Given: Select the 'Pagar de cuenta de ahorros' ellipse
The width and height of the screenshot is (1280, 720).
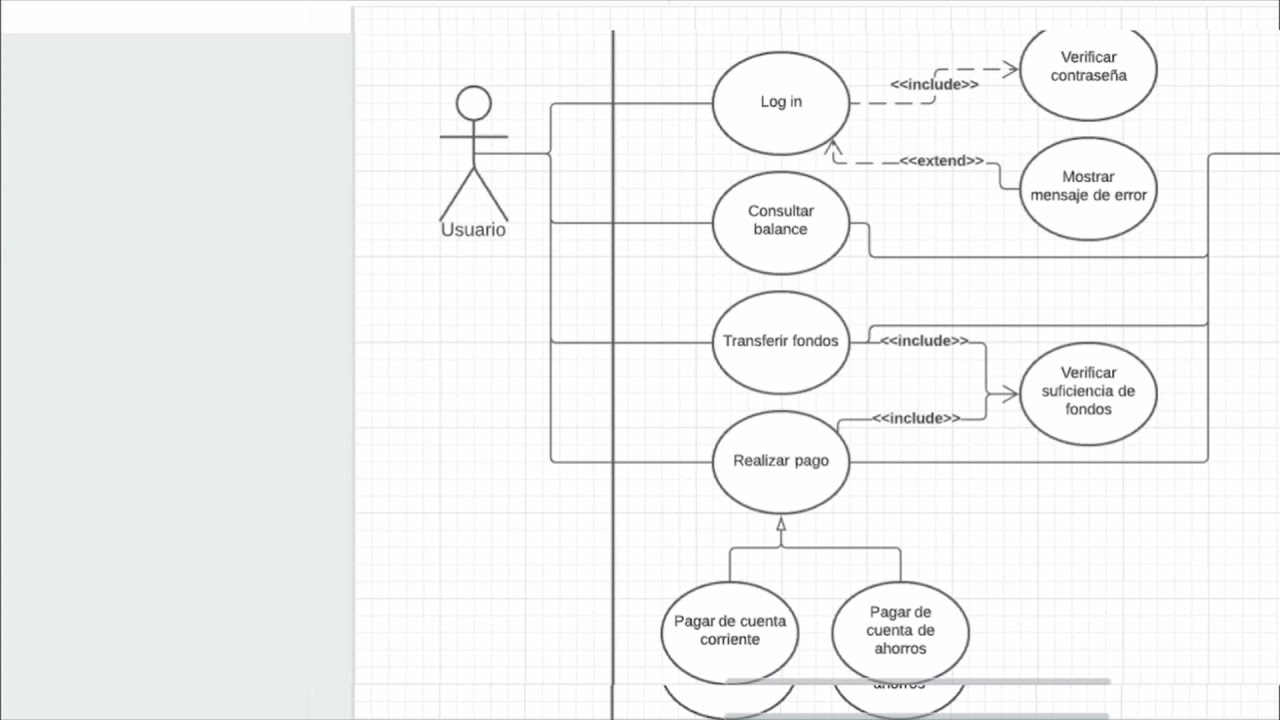Looking at the screenshot, I should pos(900,632).
